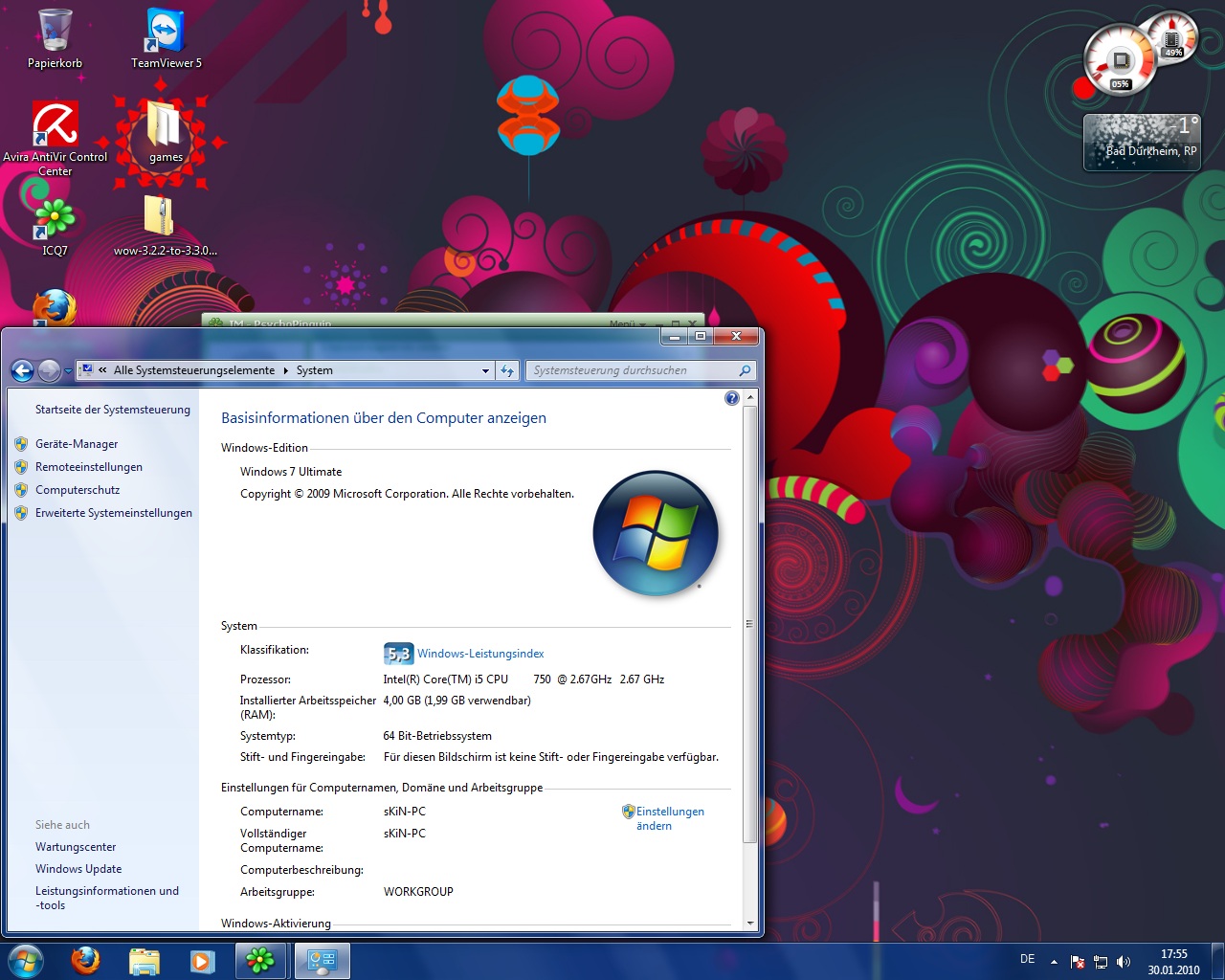Click the Intel(R) Core(TM) i5 CPU text
Viewport: 1225px width, 980px height.
[446, 679]
